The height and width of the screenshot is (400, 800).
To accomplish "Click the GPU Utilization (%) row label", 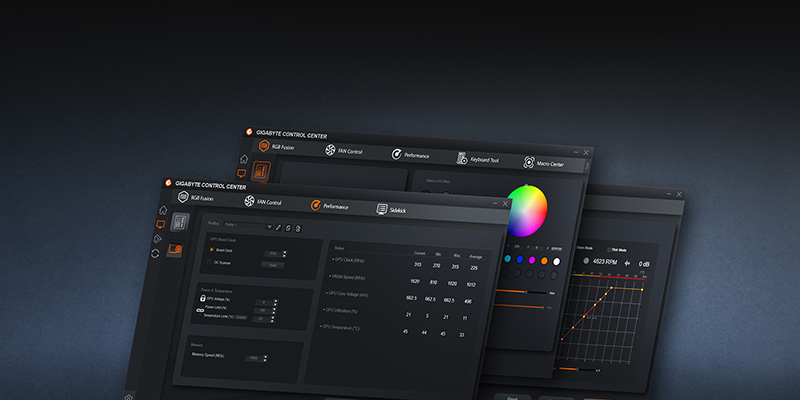I will tap(340, 310).
